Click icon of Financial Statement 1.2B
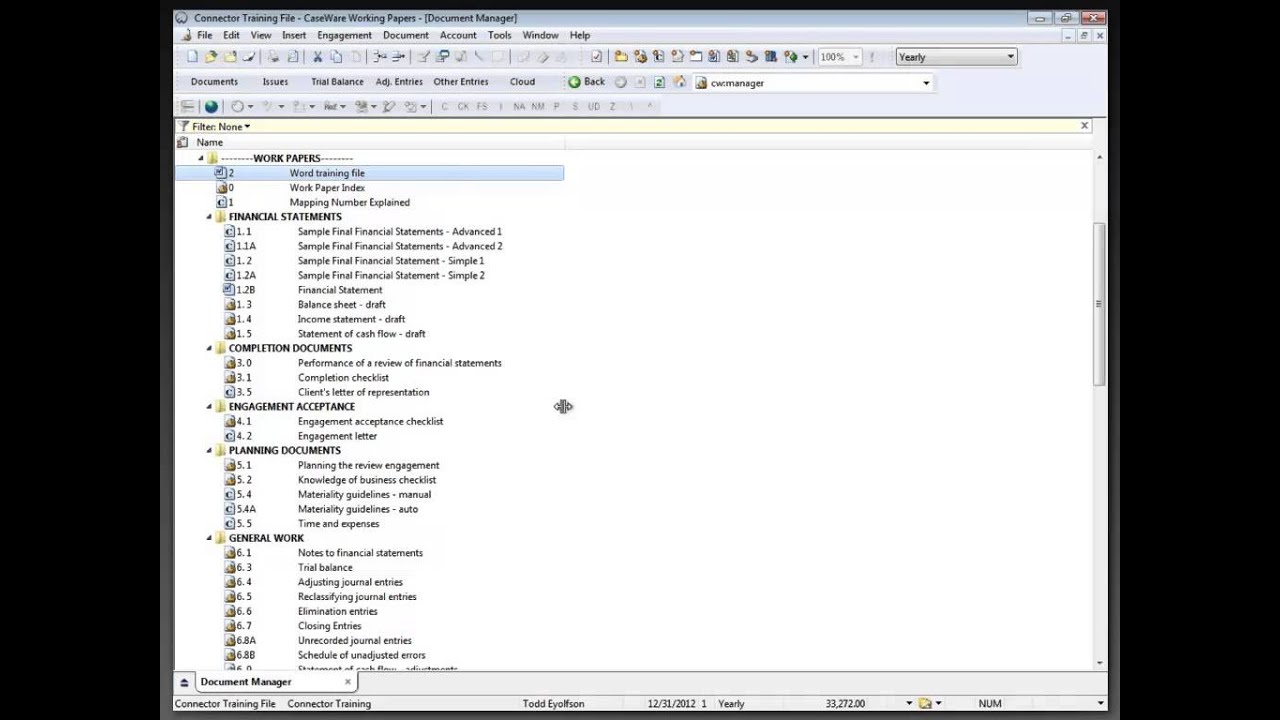Screen dimensions: 1280x720 (x=229, y=290)
